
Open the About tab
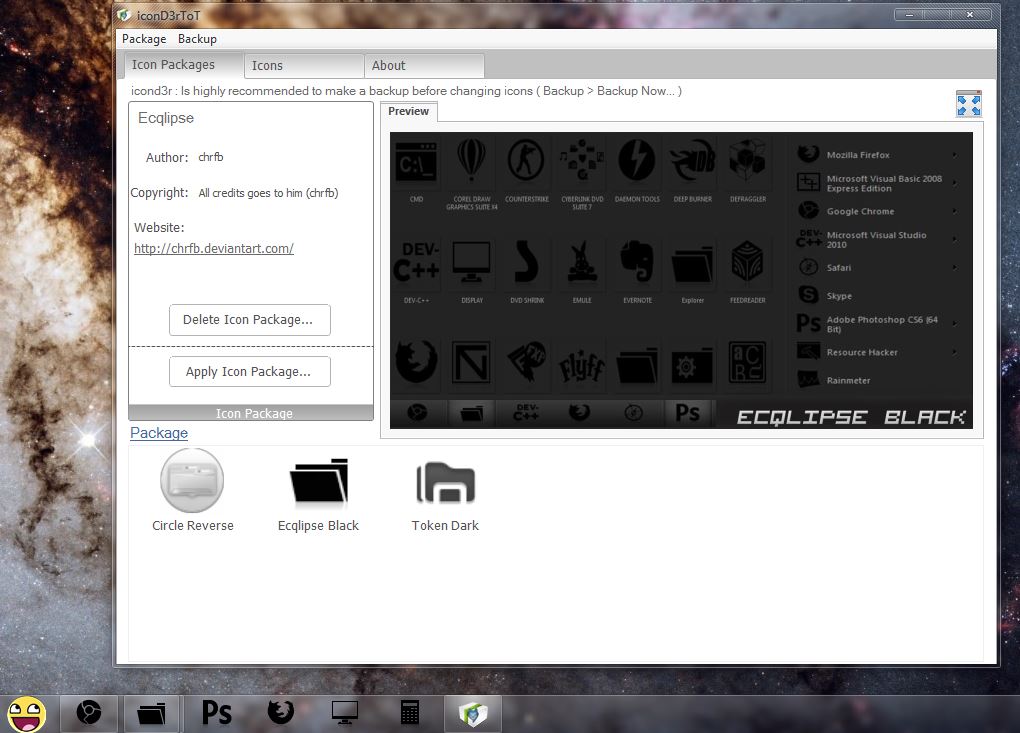pos(424,66)
